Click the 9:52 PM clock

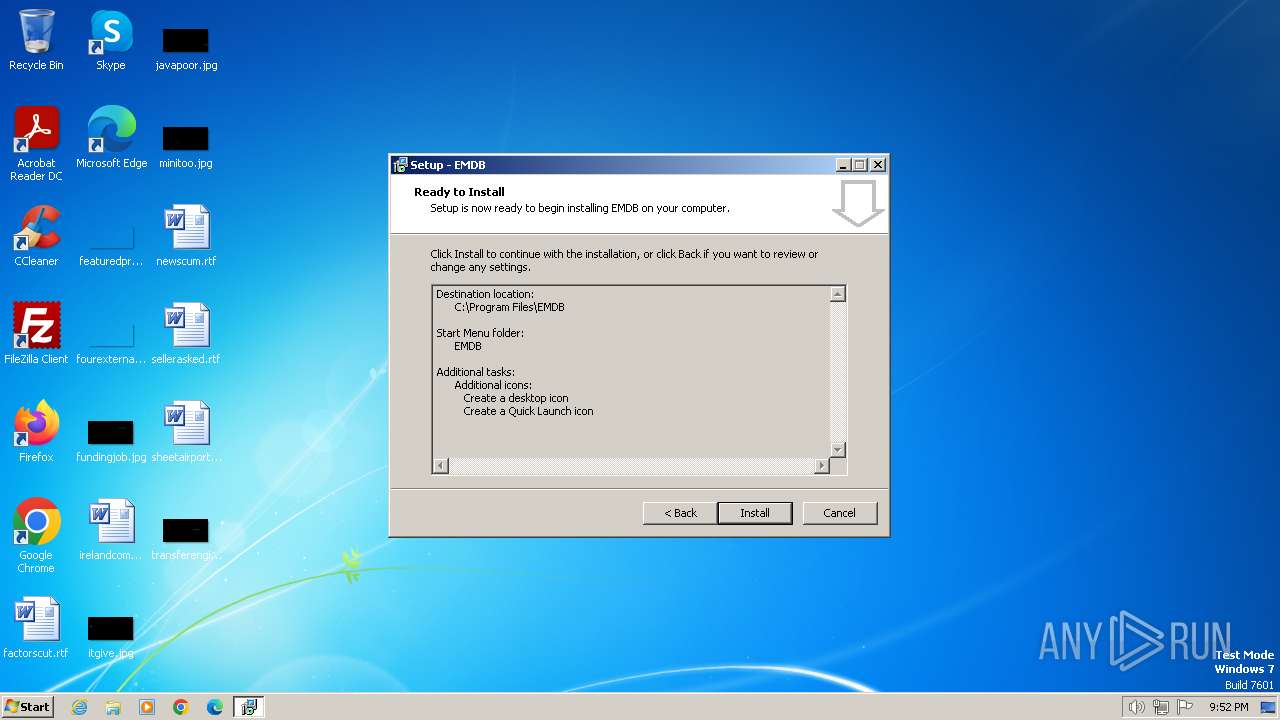[1229, 707]
